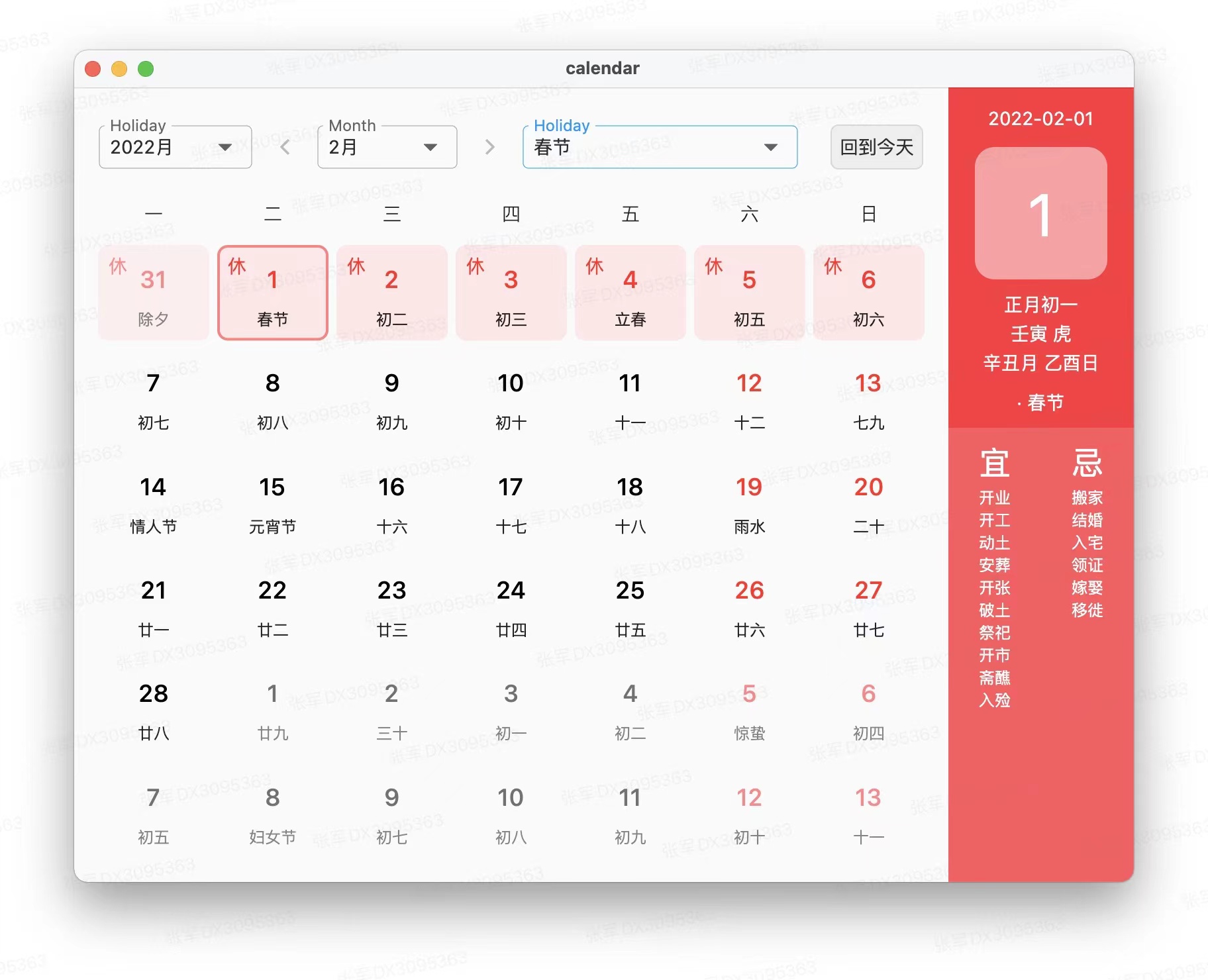Select February 24 廿四 date

click(x=511, y=608)
